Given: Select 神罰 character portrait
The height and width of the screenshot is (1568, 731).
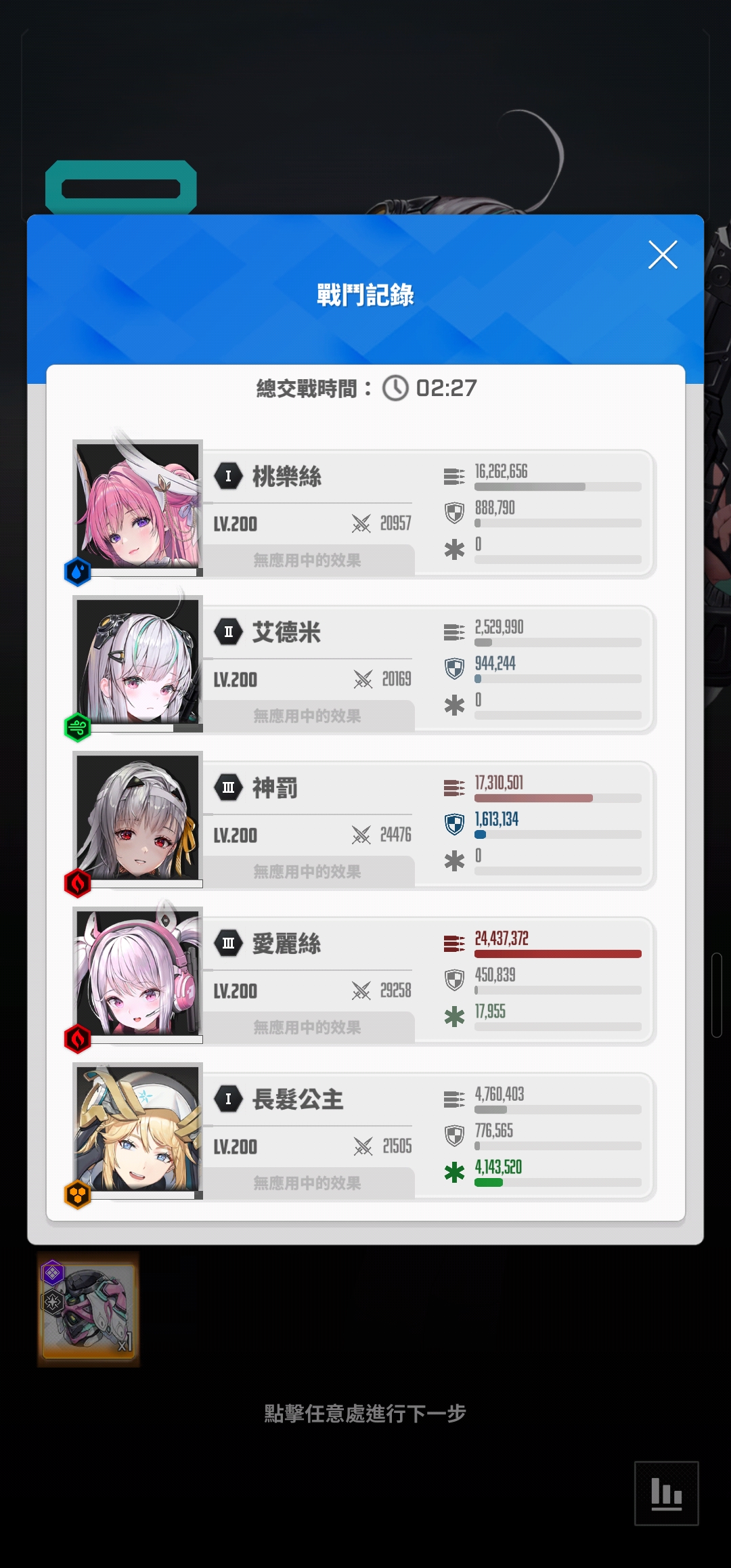Looking at the screenshot, I should 137,816.
